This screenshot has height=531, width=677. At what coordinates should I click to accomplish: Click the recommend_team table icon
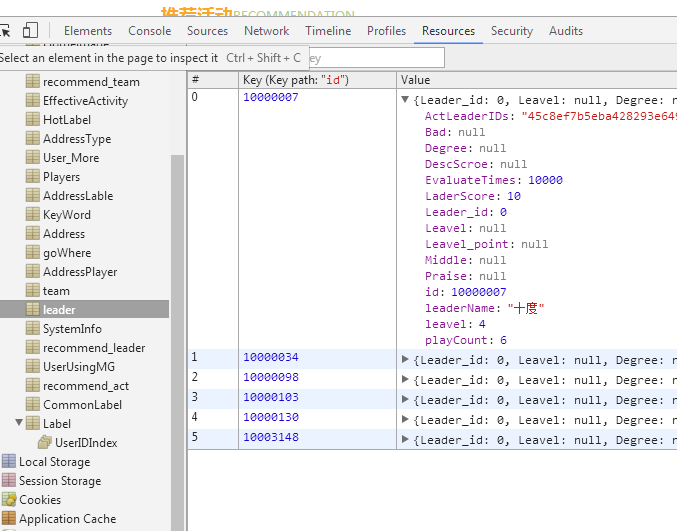[33, 81]
